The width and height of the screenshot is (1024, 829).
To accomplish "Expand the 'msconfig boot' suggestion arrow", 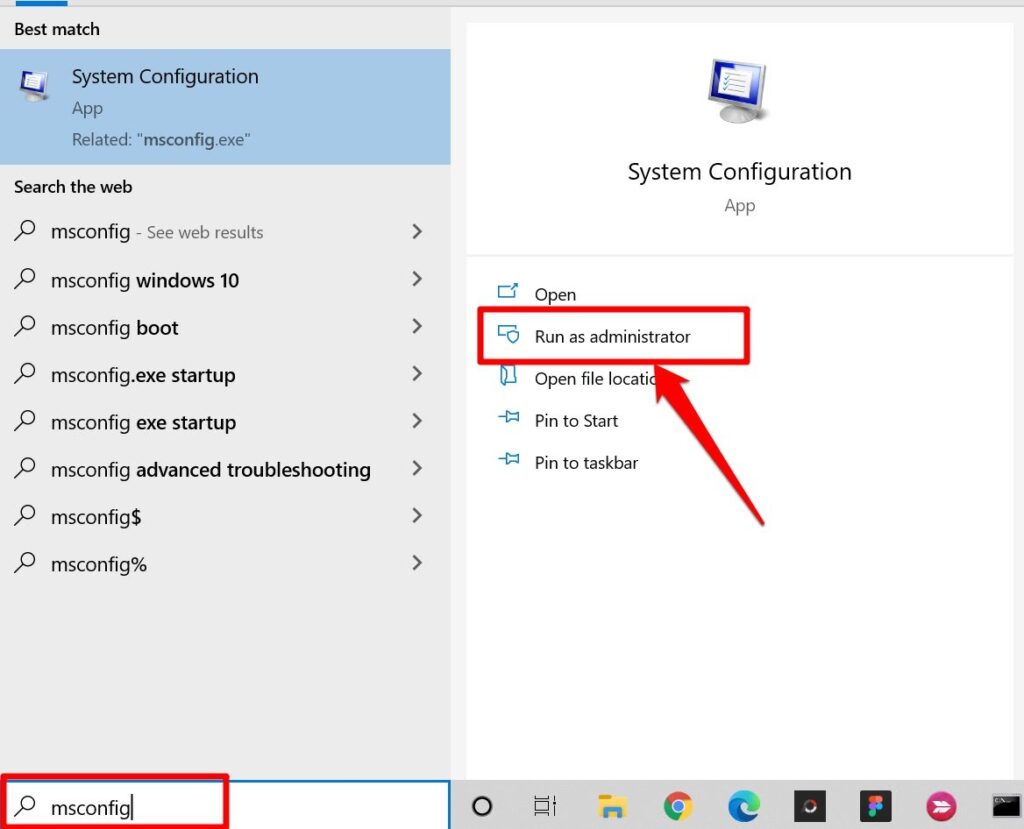I will pos(417,326).
